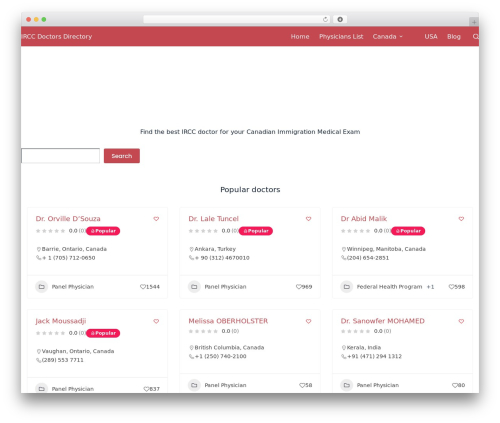Open Dr. Orville D'Souza profile link
Screen dimensions: 500x423
(68, 219)
